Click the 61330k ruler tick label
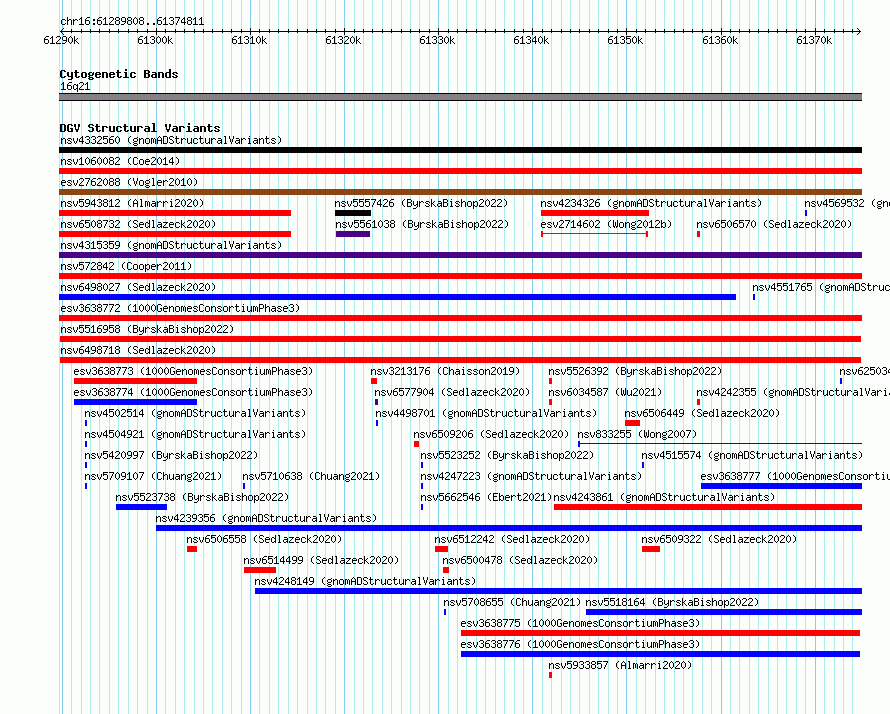The height and width of the screenshot is (714, 890). click(x=437, y=40)
